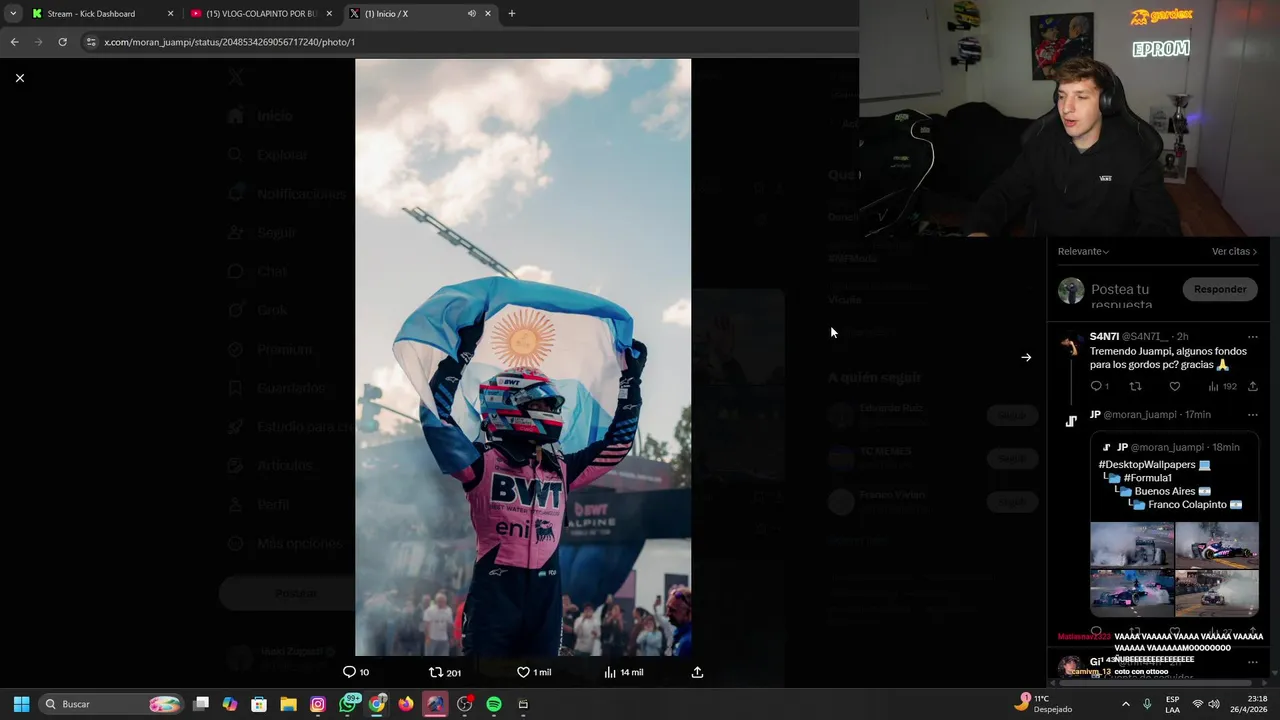Open File Explorer from the taskbar

tap(288, 704)
